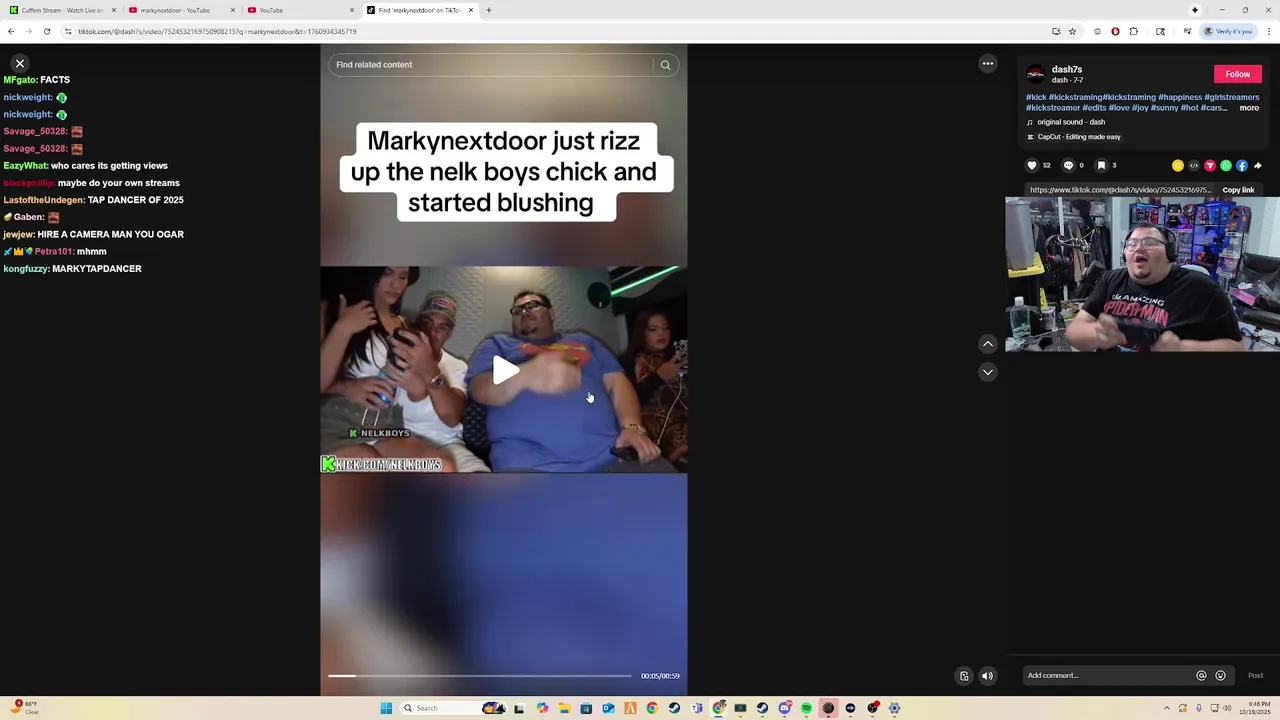Follow the dash7s account
Screen dimensions: 1280x720
coord(1237,74)
